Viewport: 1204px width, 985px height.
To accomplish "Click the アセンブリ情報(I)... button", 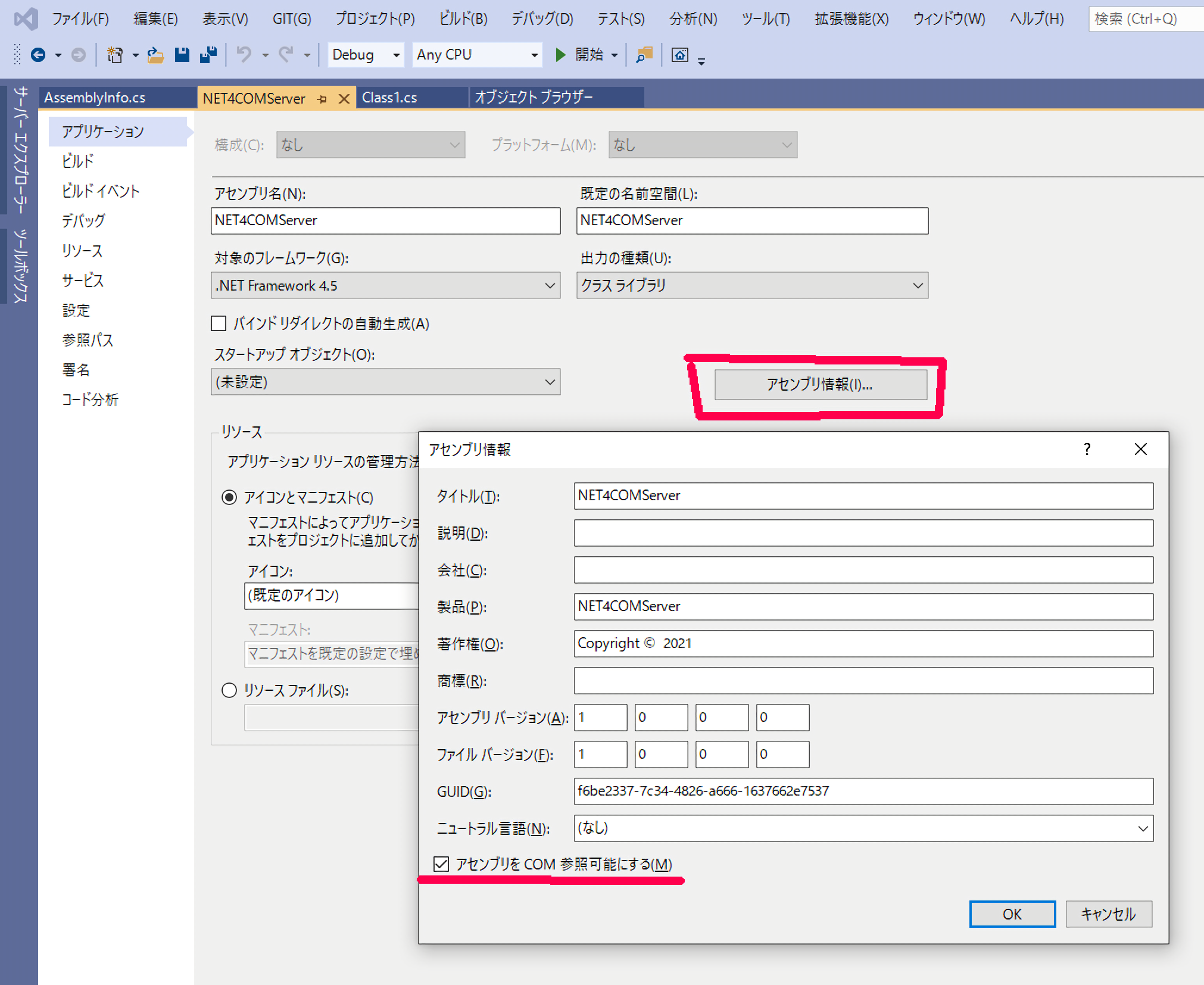I will 820,384.
